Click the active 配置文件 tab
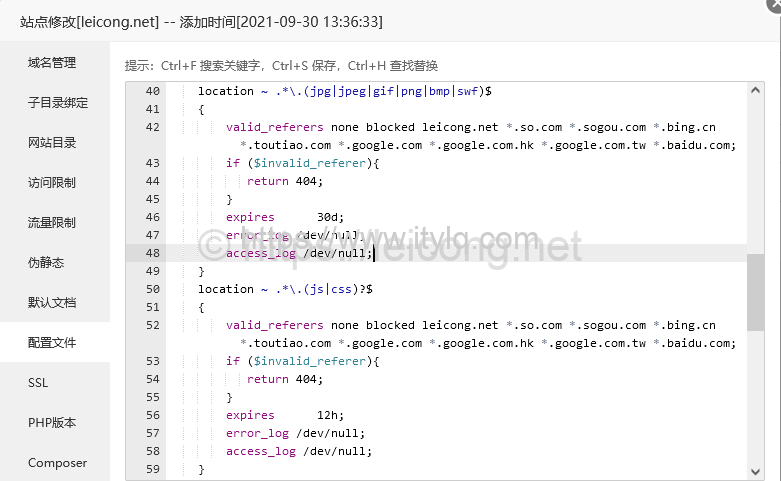Viewport: 781px width, 481px height. pos(52,342)
